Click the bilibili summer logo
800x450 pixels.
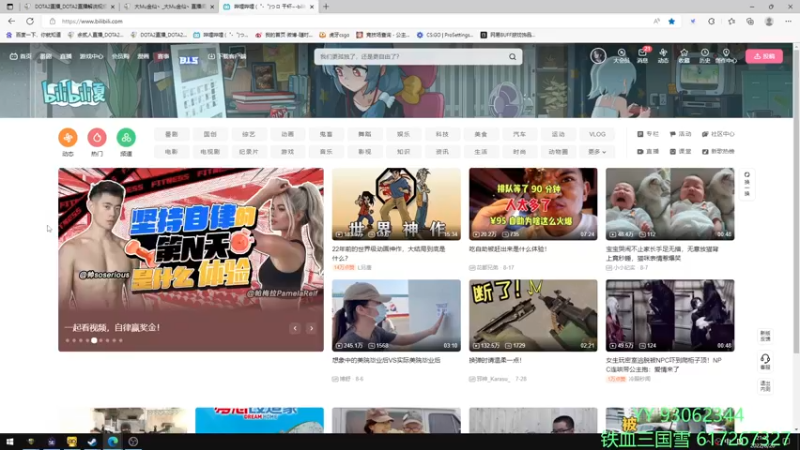74,93
